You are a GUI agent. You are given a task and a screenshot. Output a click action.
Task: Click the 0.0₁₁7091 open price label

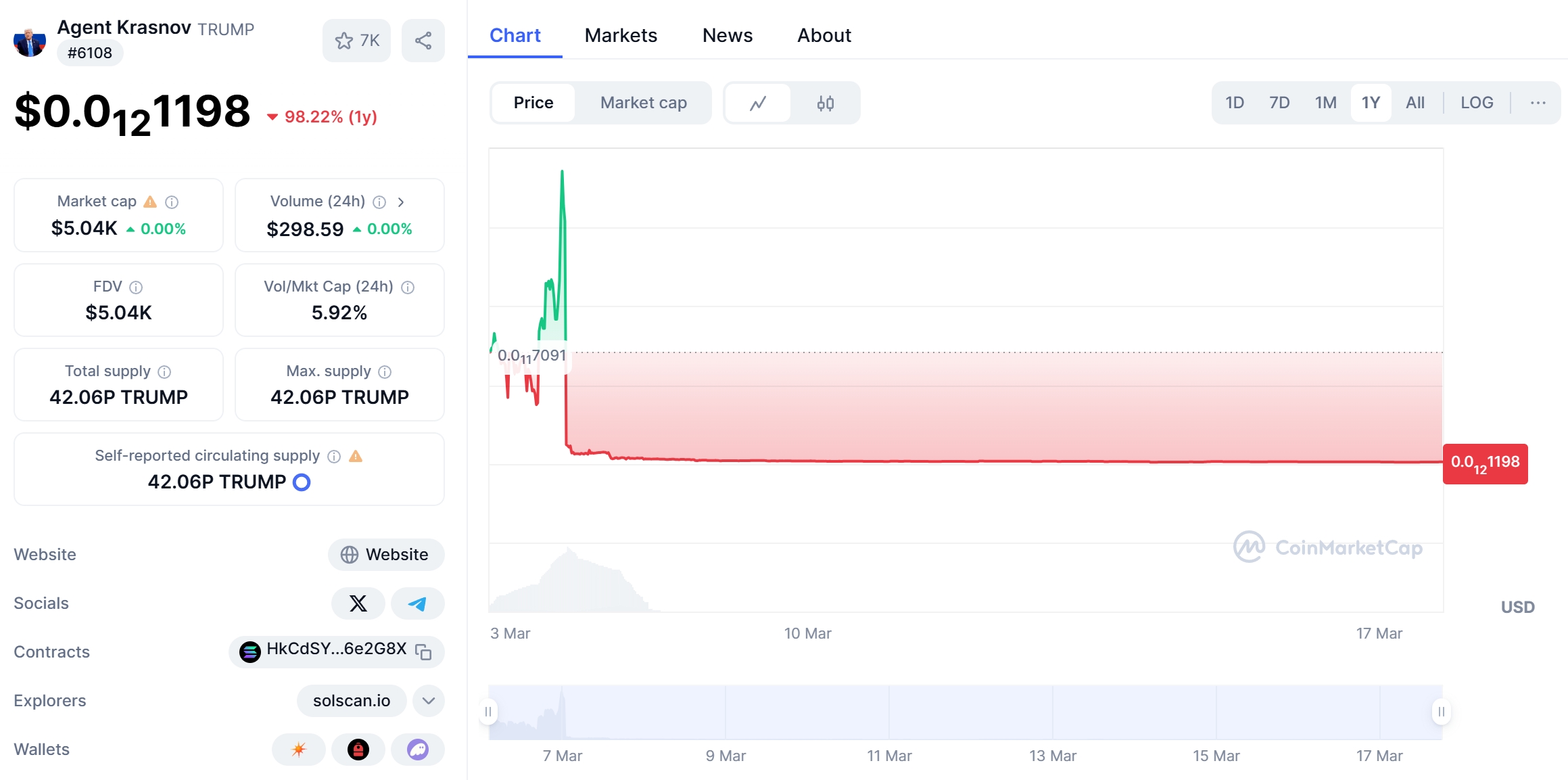[x=531, y=356]
